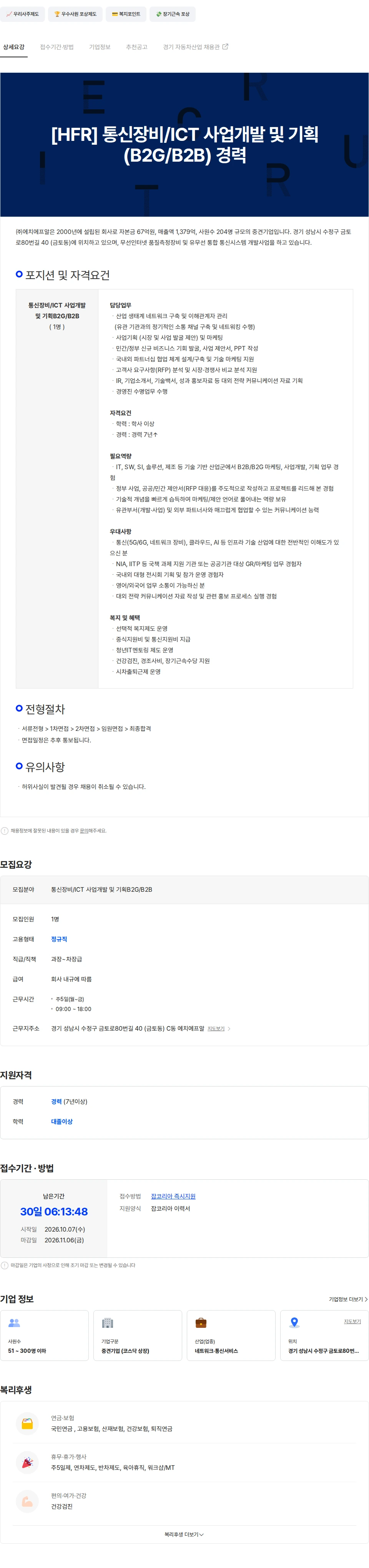Click the 유의사항 heading bullet
Viewport: 369px width, 1568px height.
point(20,766)
